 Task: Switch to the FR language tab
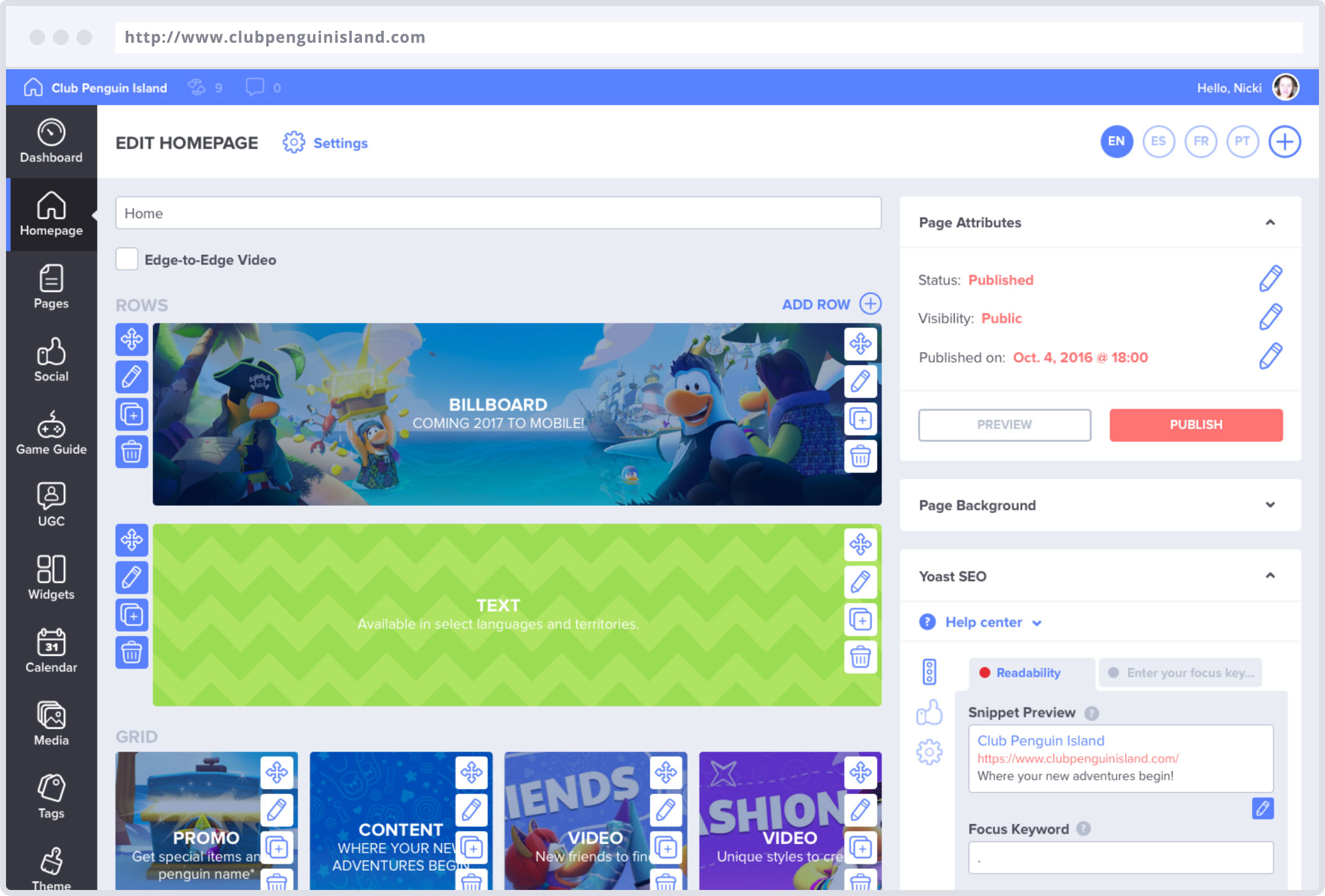(x=1200, y=142)
